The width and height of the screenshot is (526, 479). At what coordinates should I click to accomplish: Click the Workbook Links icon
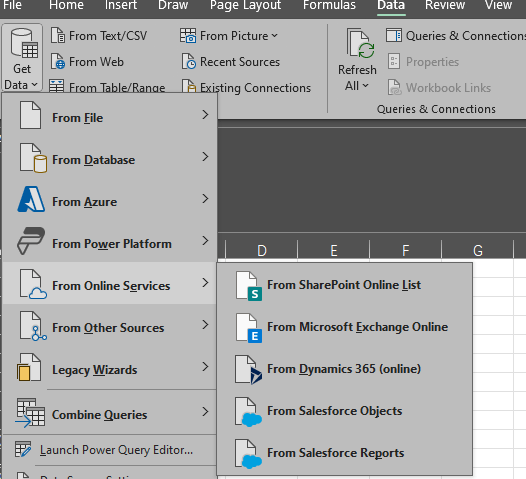coord(394,87)
